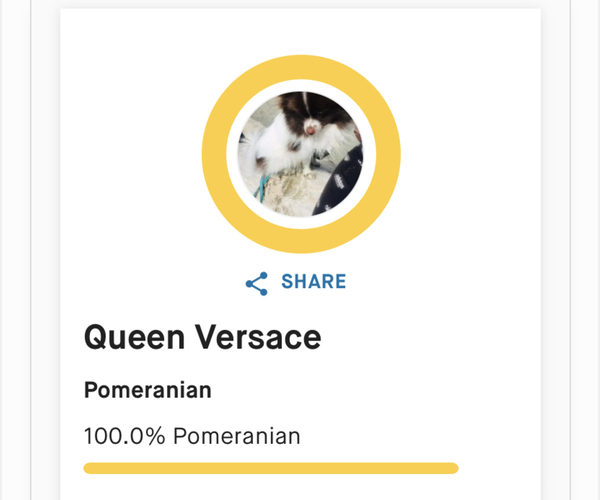Click the top of the yellow ring
This screenshot has height=500, width=600.
coord(301,68)
